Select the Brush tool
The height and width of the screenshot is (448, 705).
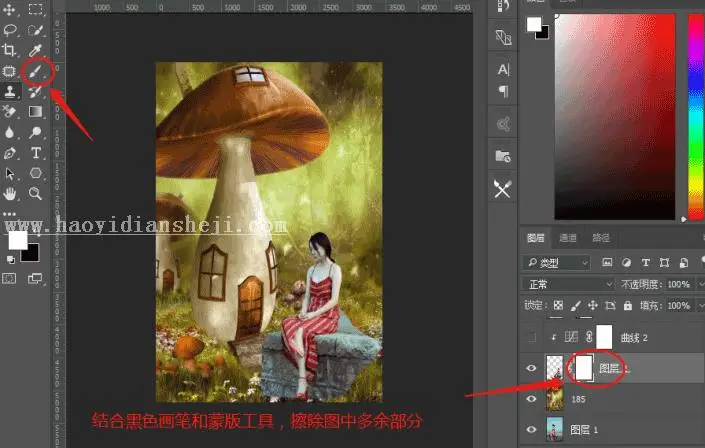[35, 71]
